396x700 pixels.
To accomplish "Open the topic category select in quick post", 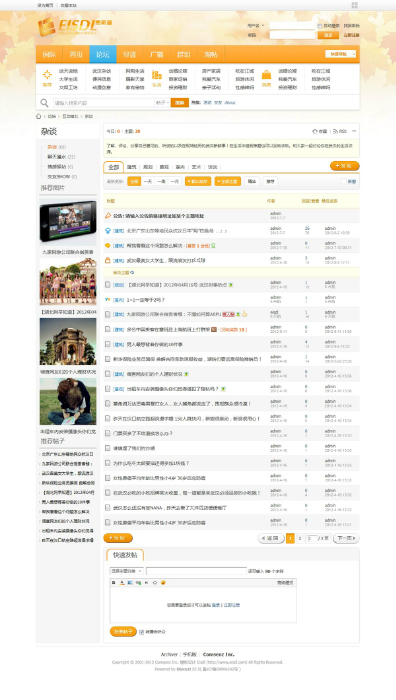I will click(x=127, y=571).
